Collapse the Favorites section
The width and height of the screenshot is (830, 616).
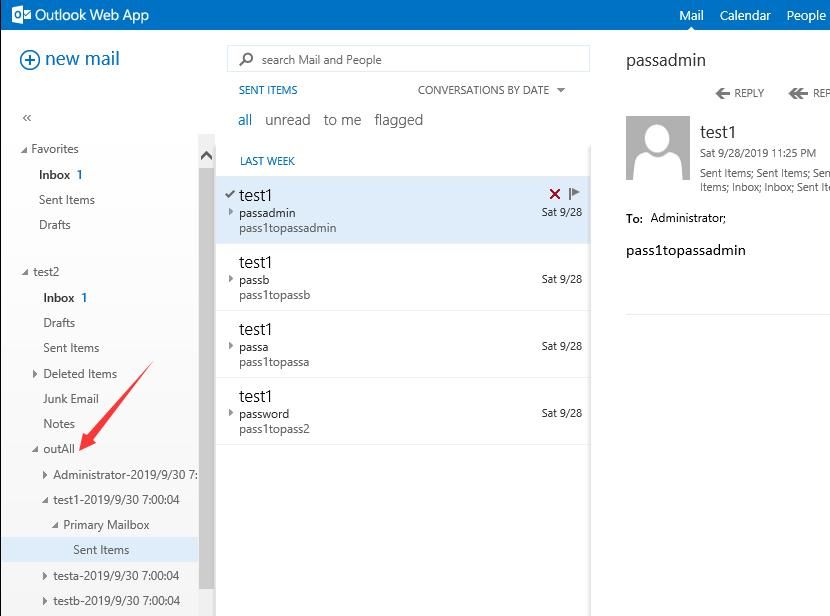coord(24,150)
